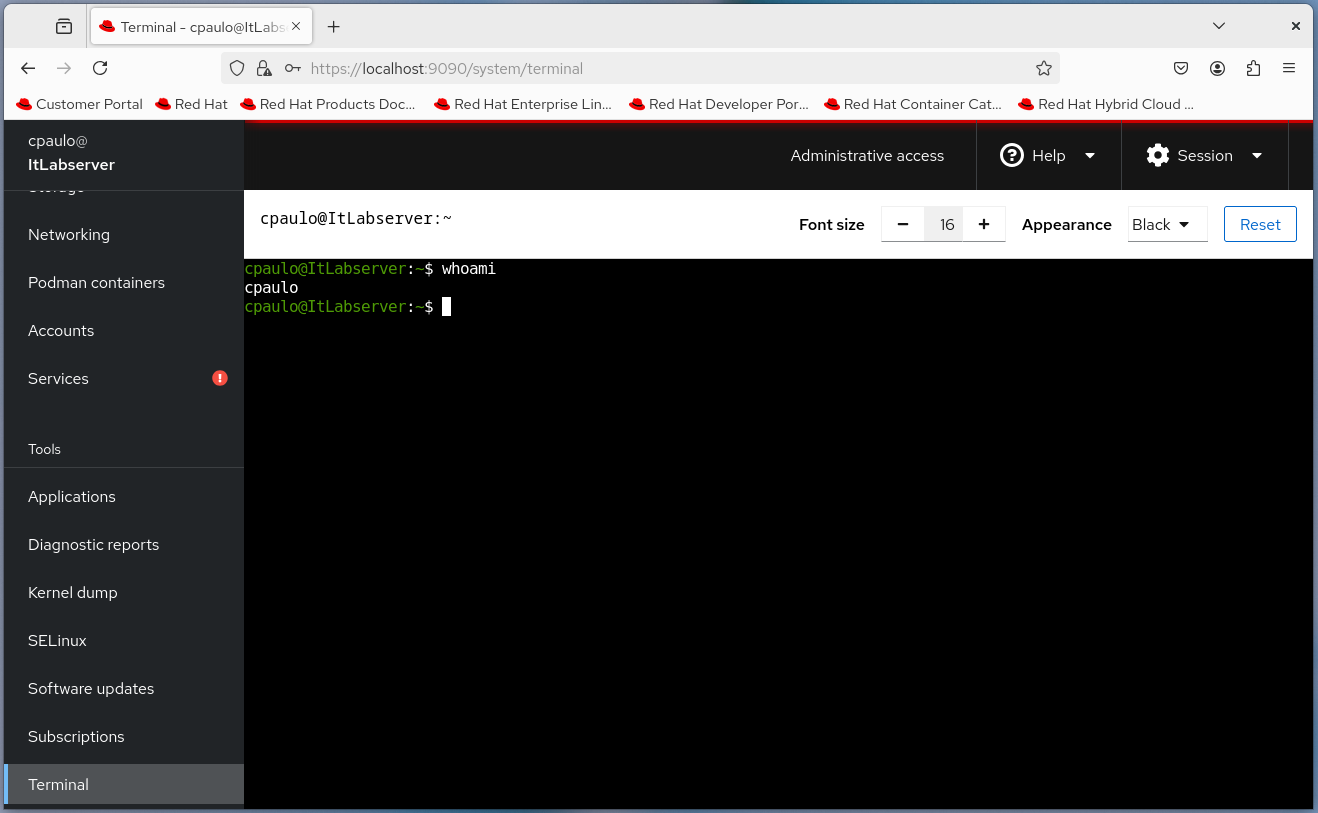Open the Firefox hamburger application menu
The height and width of the screenshot is (813, 1318).
tap(1289, 68)
